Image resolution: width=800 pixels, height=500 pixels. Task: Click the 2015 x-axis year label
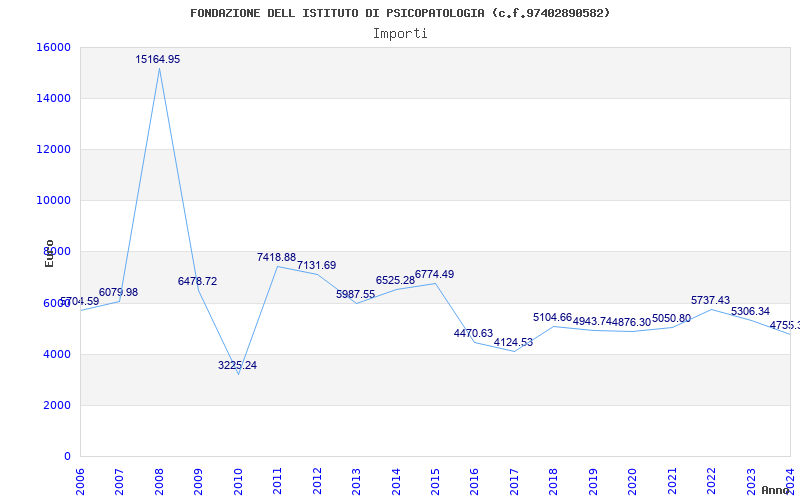pyautogui.click(x=436, y=481)
